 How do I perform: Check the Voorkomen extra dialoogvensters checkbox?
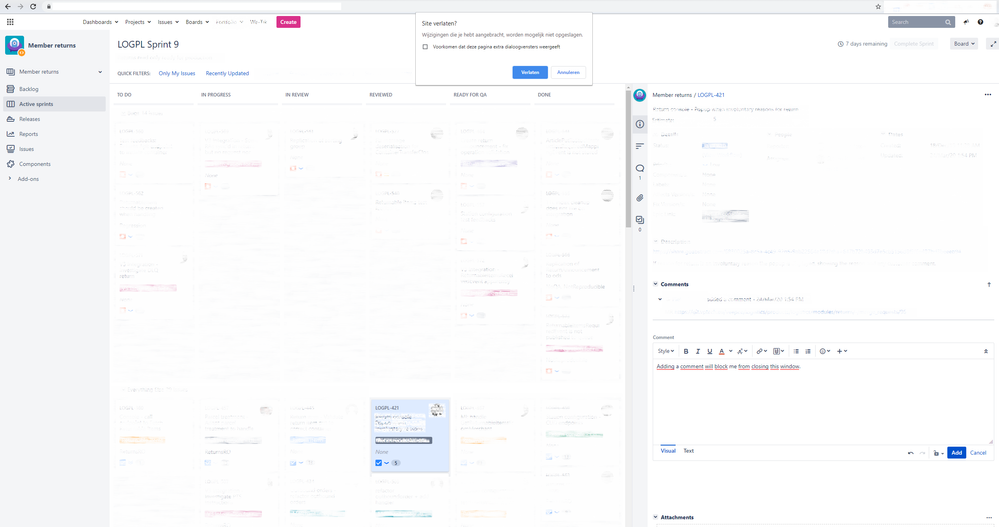click(425, 47)
